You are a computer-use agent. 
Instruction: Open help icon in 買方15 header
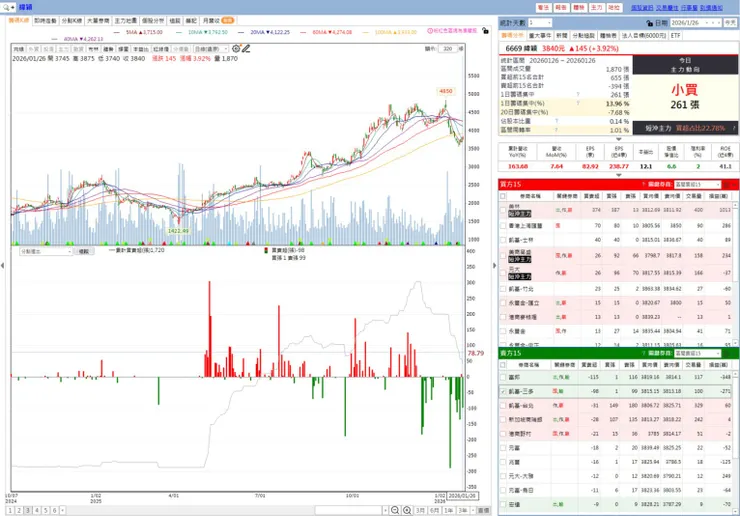pos(644,185)
